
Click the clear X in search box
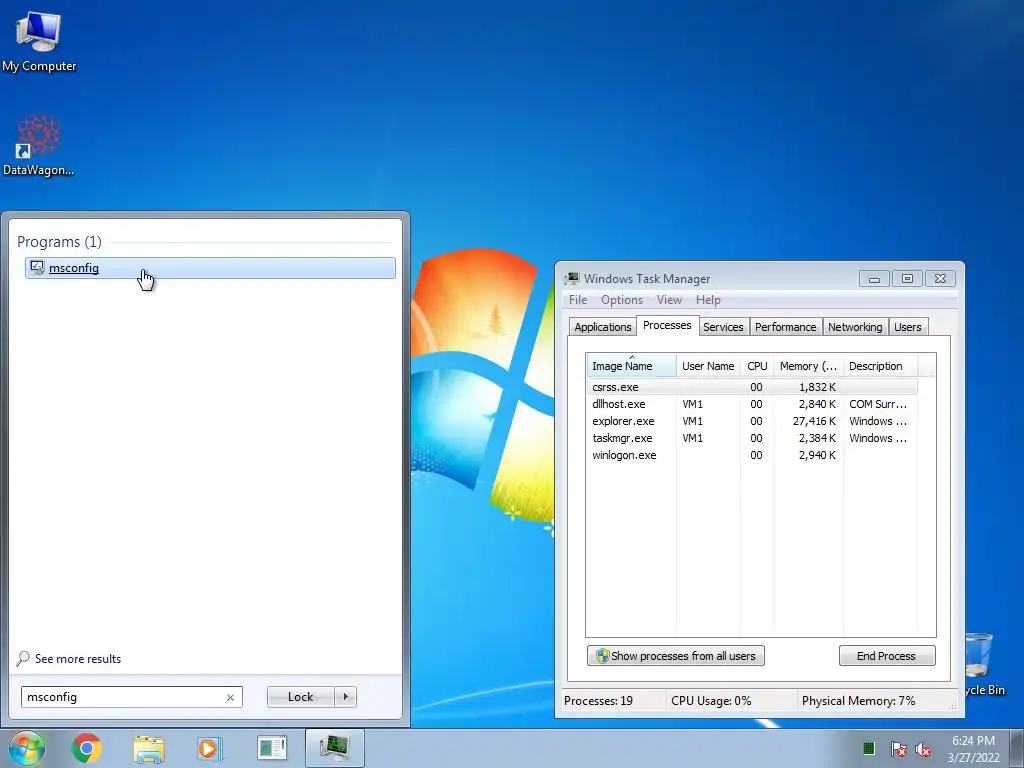[x=230, y=697]
